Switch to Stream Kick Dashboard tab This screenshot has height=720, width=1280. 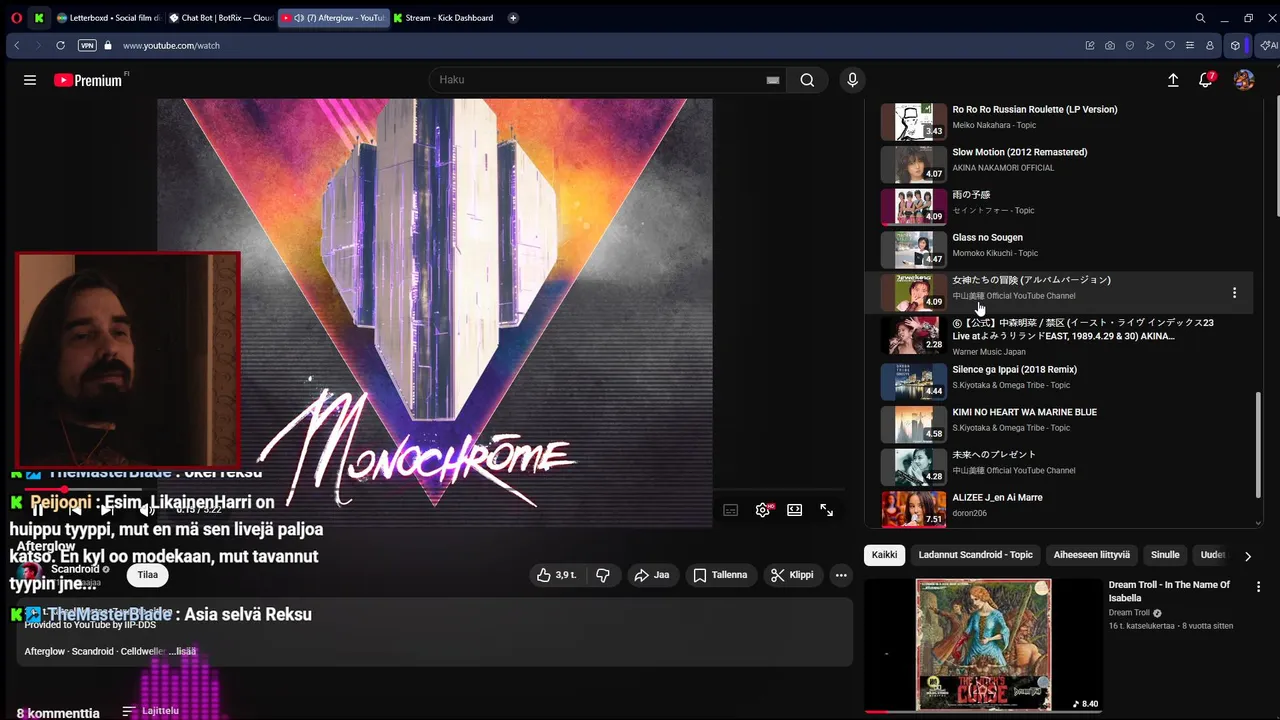pyautogui.click(x=445, y=18)
